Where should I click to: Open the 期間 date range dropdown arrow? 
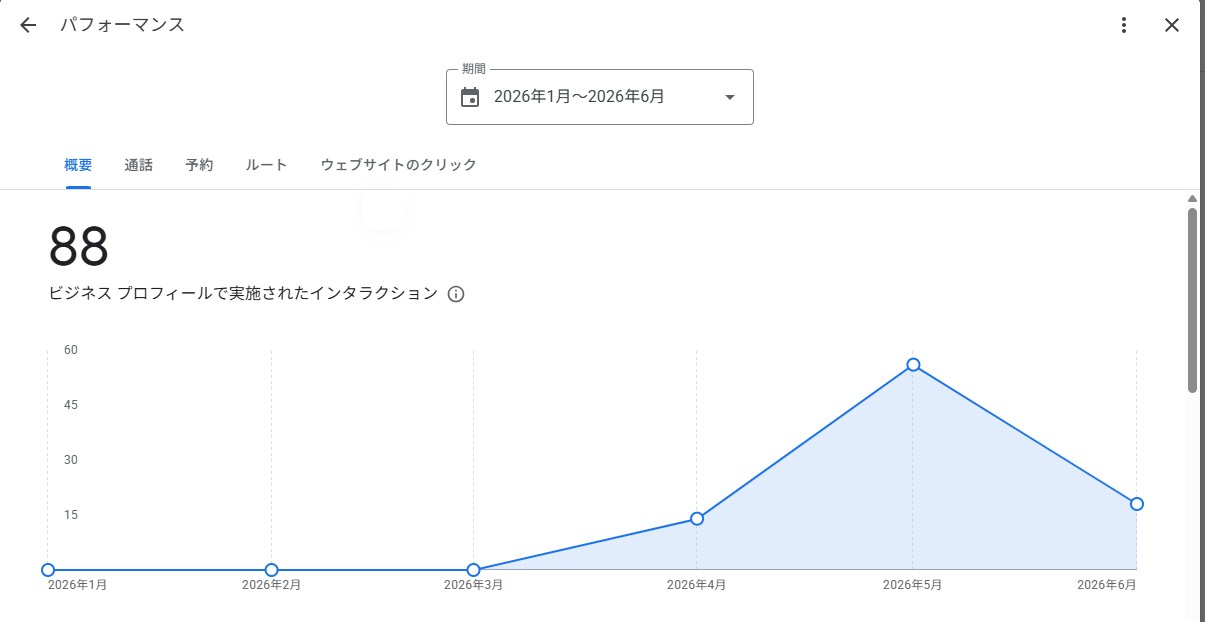(x=729, y=97)
